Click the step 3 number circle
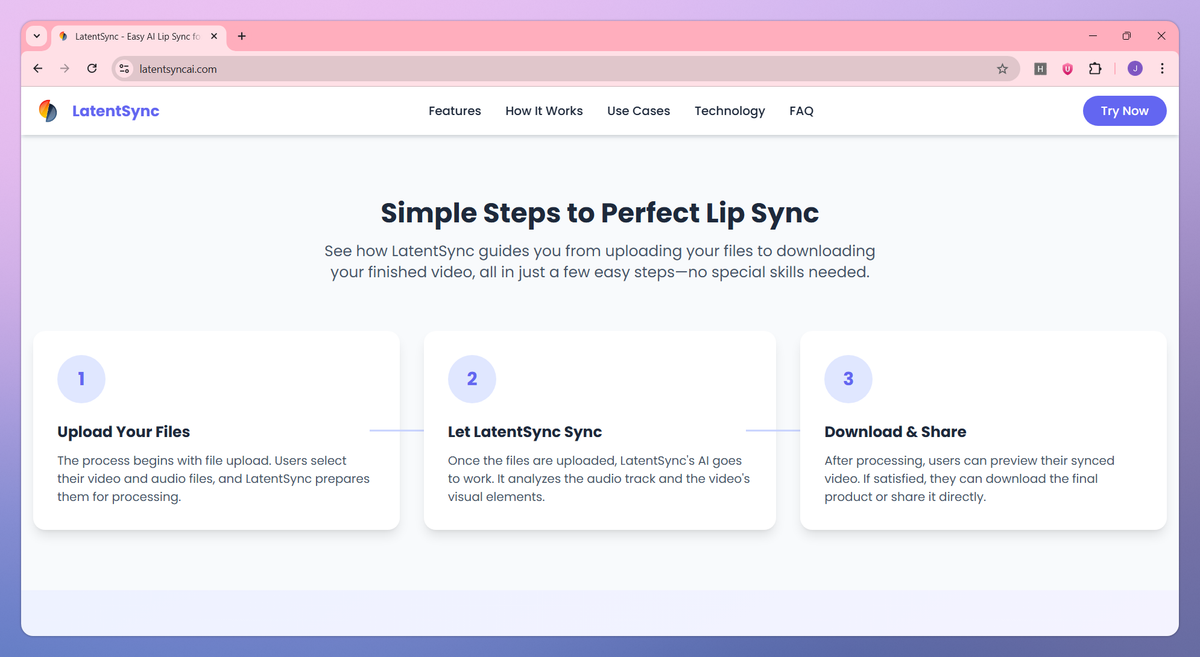 point(848,379)
